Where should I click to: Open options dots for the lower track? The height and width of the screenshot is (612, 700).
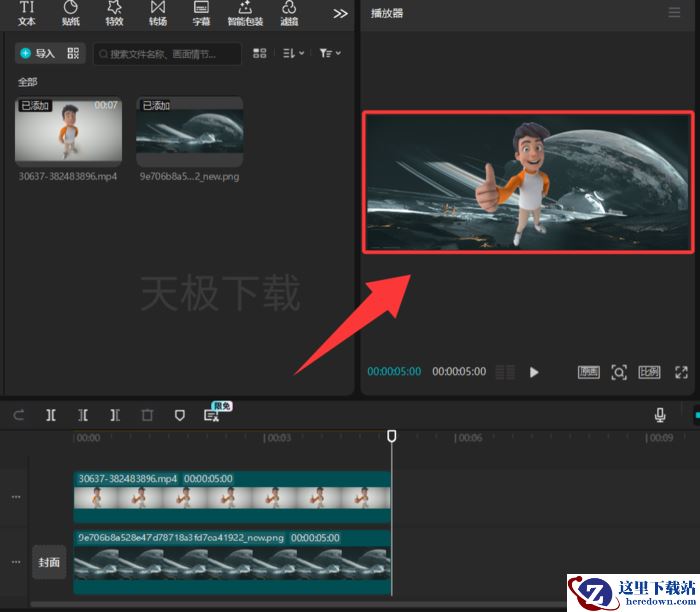pos(16,562)
